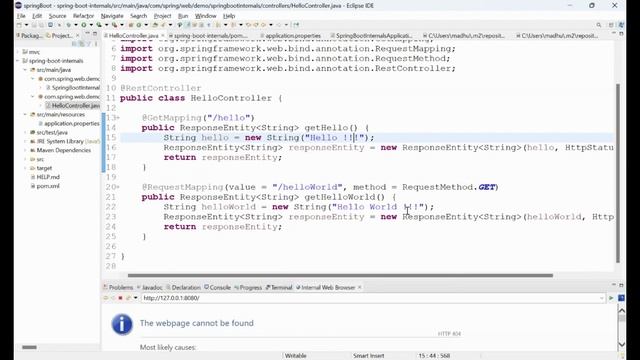The image size is (640, 360).
Task: Click the New Java Class icon
Action: (139, 25)
